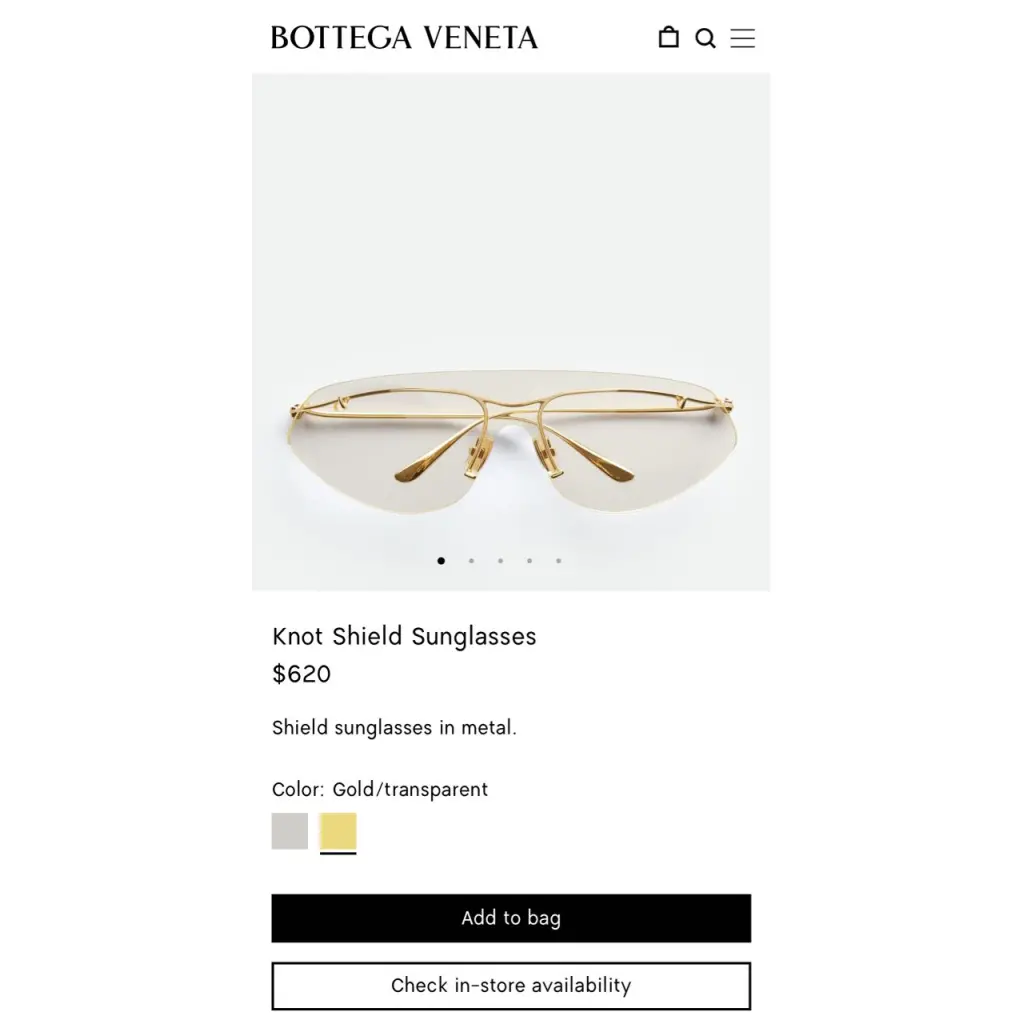This screenshot has height=1024, width=1024.
Task: Show the fifth carousel image dot
Action: pyautogui.click(x=558, y=560)
